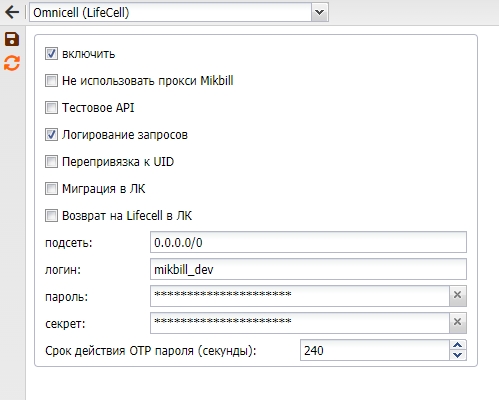The image size is (499, 400).
Task: Click the 'Возврат на Lifecell в ЛК' label
Action: pos(127,216)
